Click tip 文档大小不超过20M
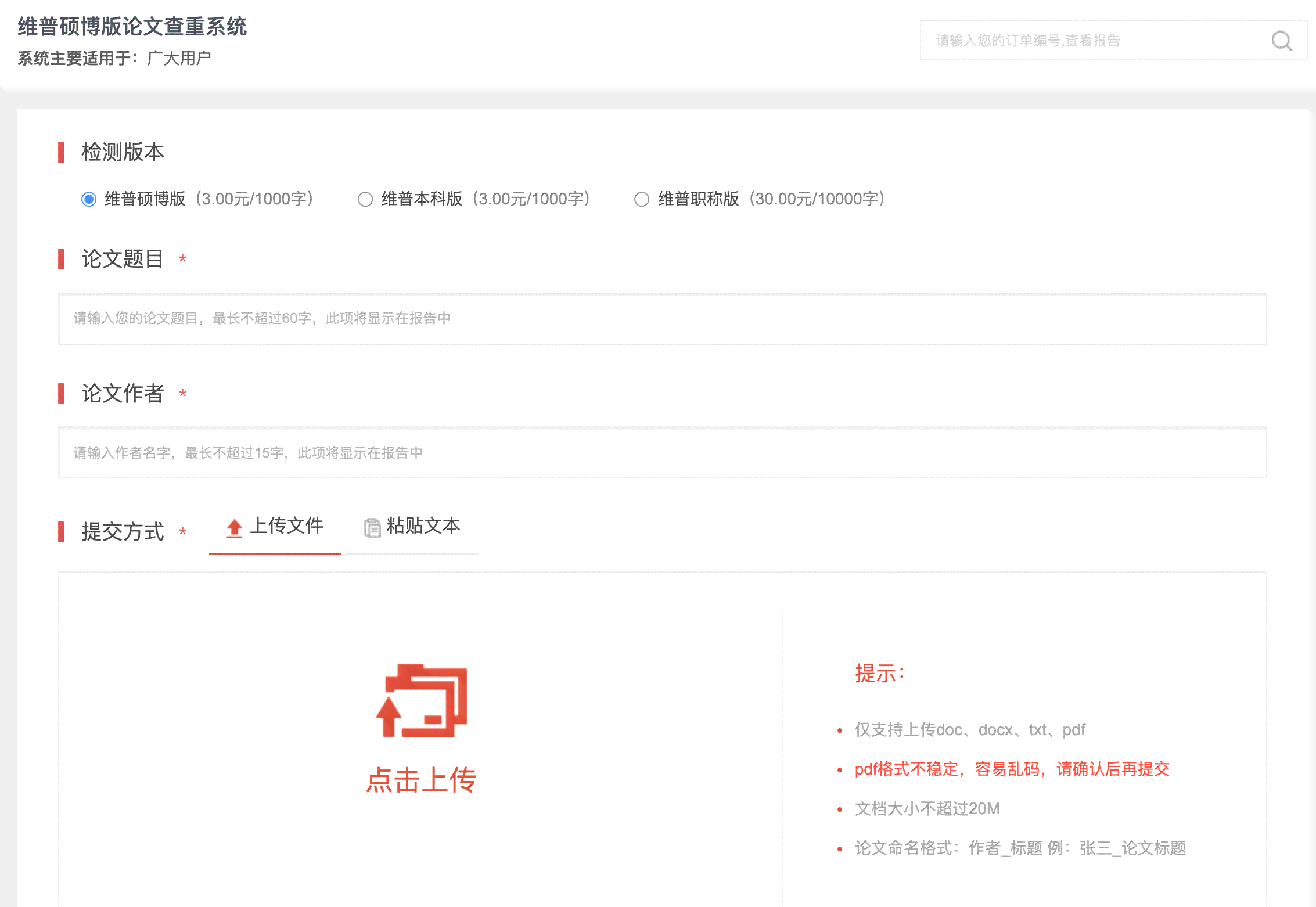 [927, 809]
